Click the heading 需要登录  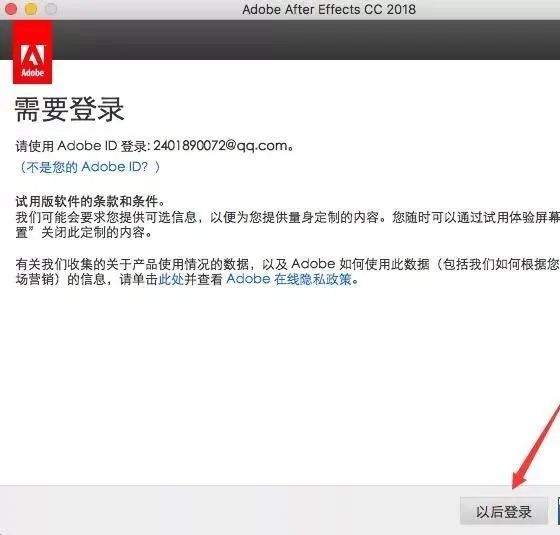coord(69,110)
